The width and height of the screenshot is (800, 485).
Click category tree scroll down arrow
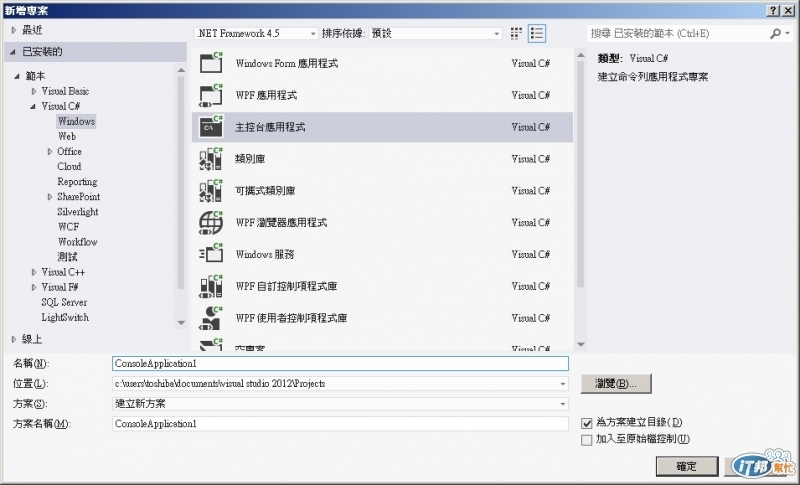(181, 323)
